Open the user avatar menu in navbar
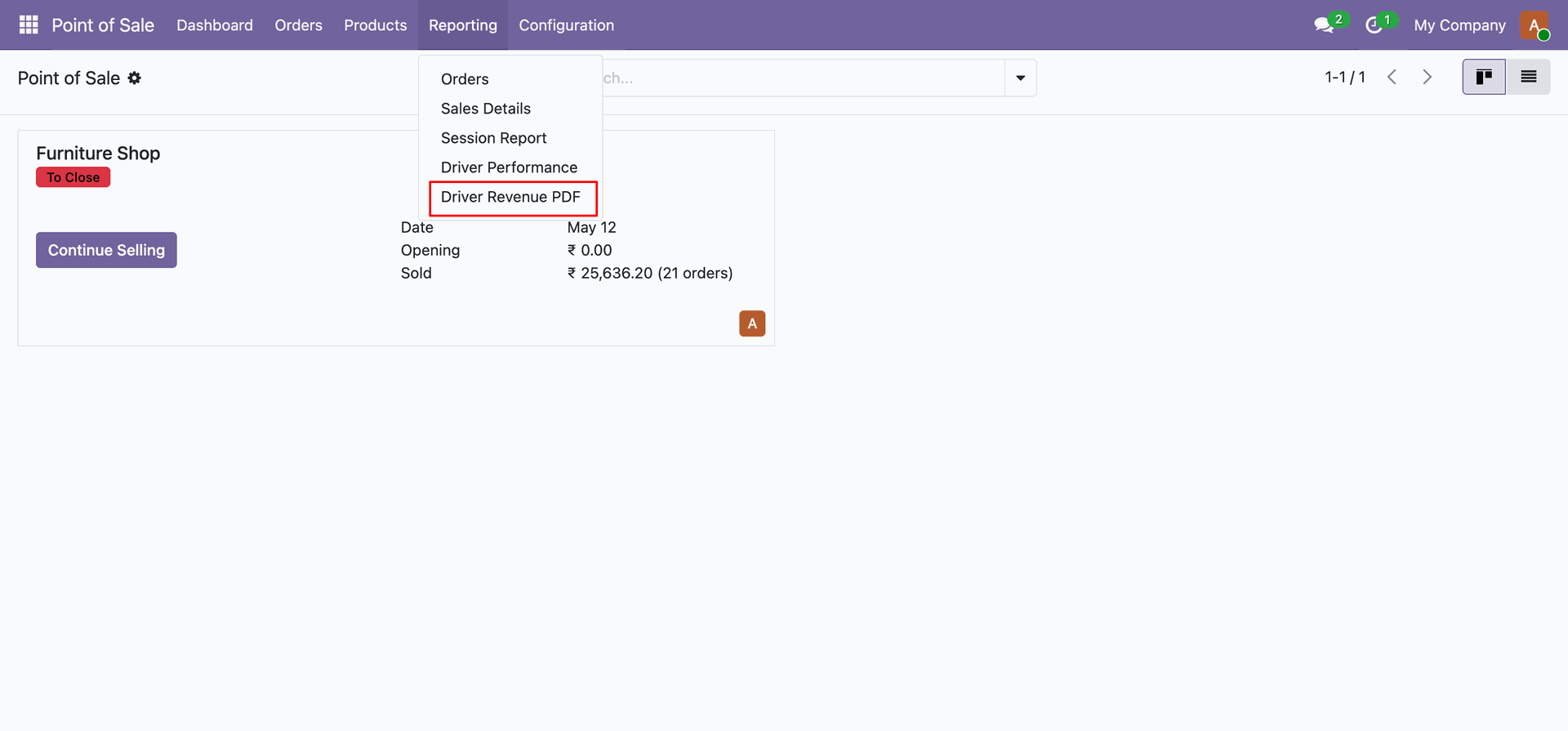Image resolution: width=1568 pixels, height=731 pixels. (1535, 25)
